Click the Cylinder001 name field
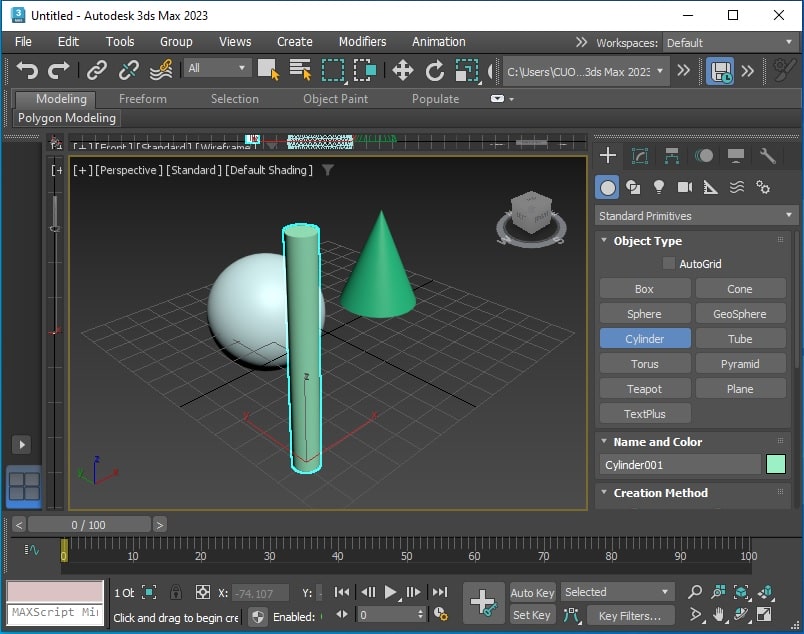This screenshot has height=634, width=804. (680, 465)
